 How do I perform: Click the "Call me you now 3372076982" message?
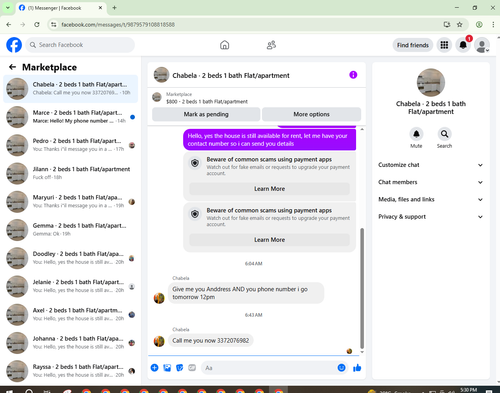point(211,341)
